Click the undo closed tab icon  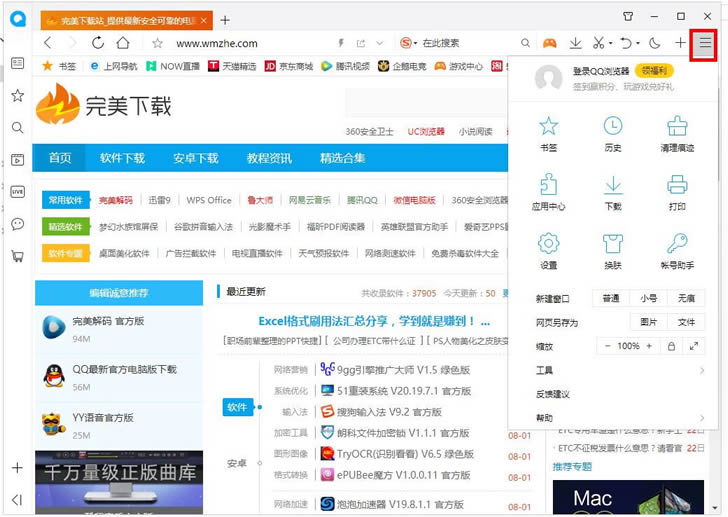[x=626, y=43]
